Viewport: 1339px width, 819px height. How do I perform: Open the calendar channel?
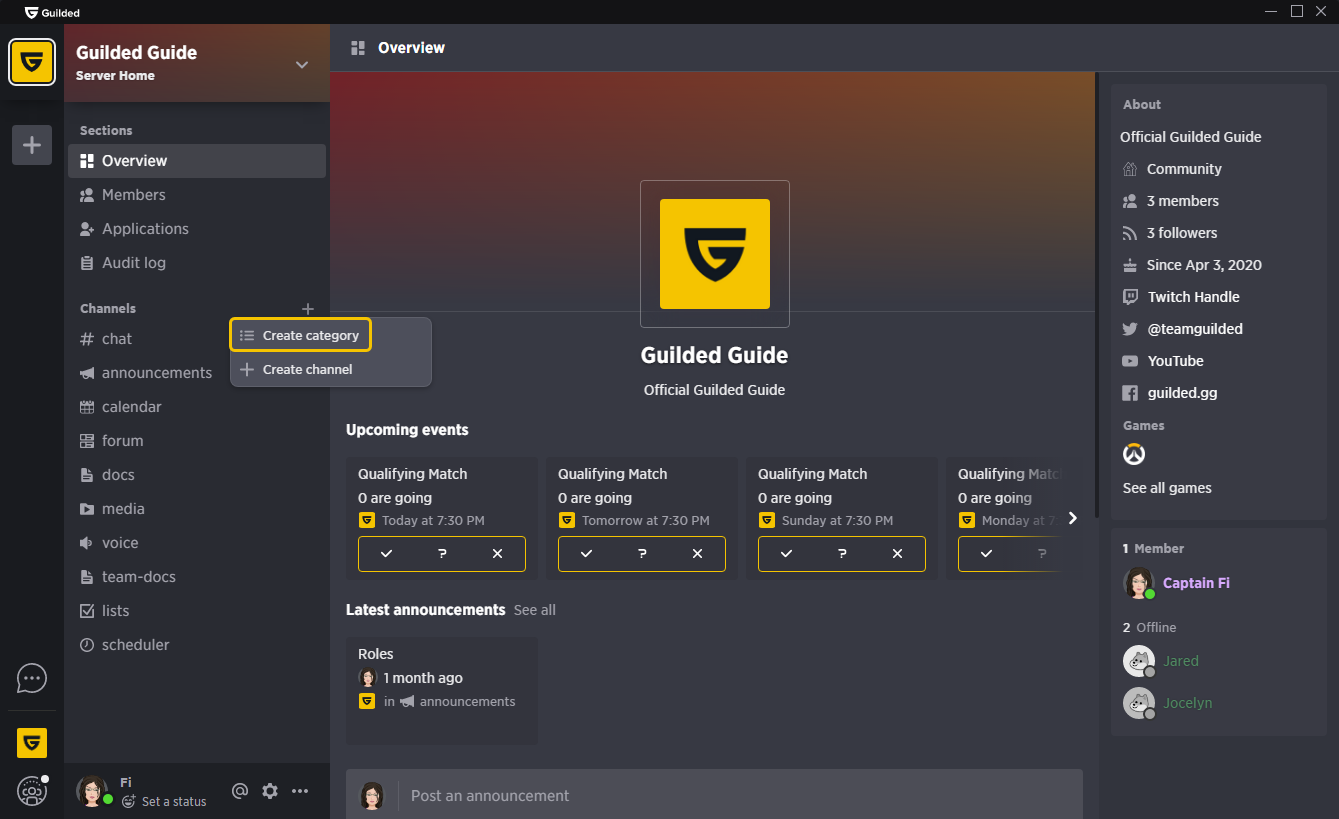tap(197, 407)
